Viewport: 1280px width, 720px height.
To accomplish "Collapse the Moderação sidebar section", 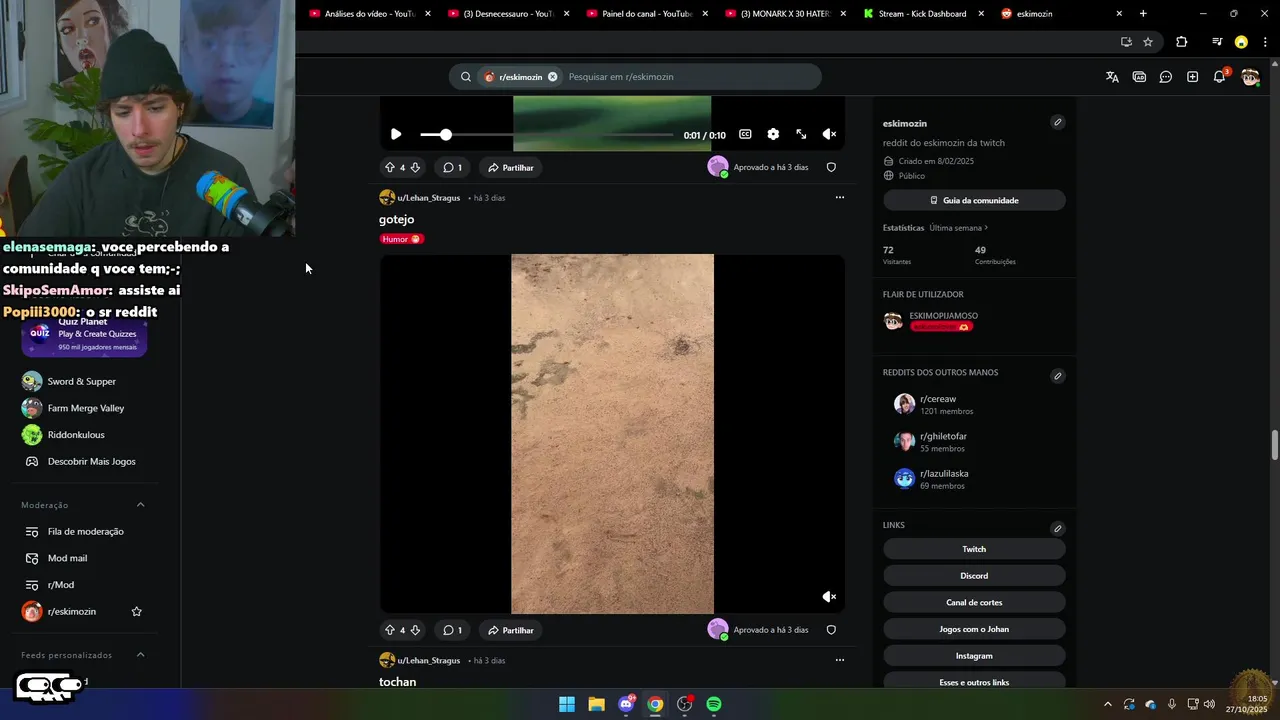I will pyautogui.click(x=140, y=505).
